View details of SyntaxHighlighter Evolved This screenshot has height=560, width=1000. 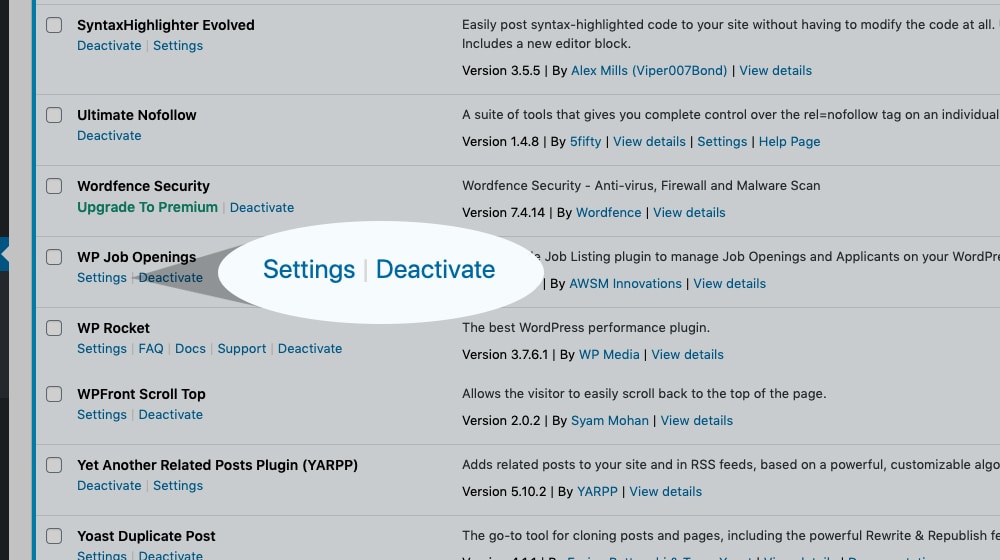click(776, 70)
